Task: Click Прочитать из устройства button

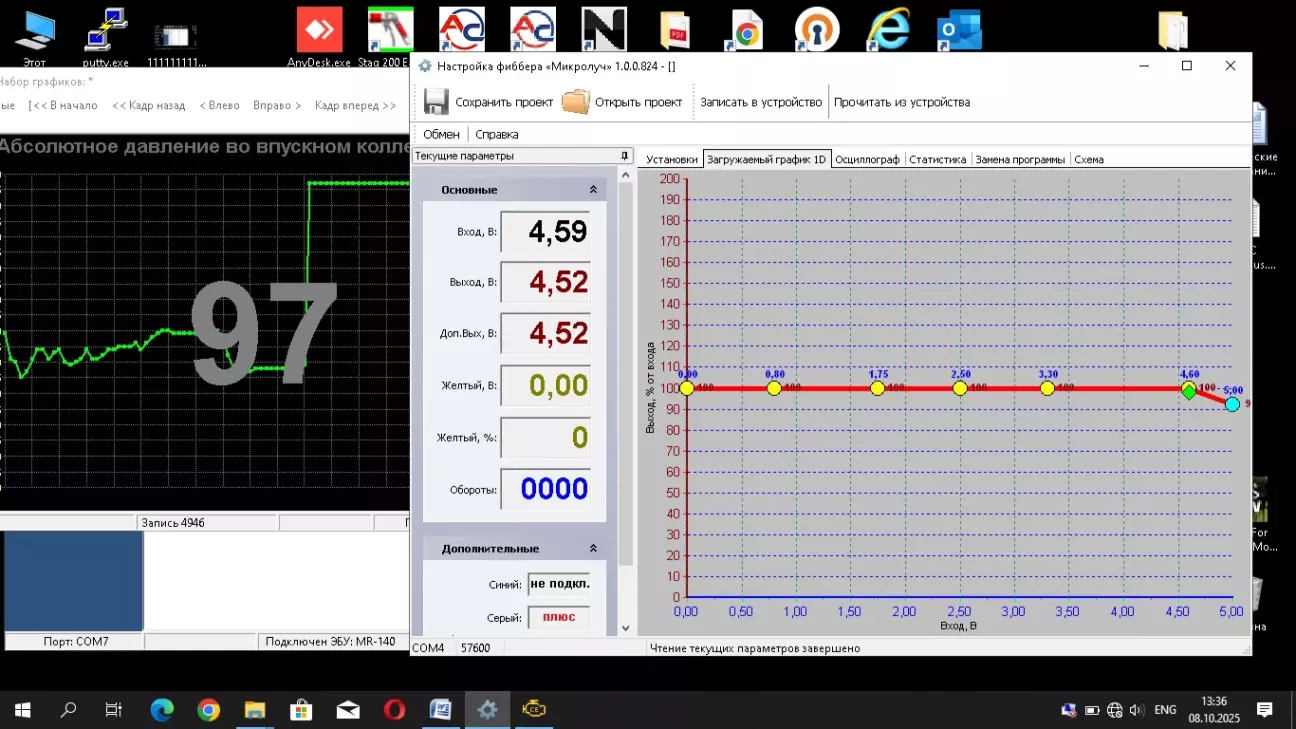Action: point(901,102)
